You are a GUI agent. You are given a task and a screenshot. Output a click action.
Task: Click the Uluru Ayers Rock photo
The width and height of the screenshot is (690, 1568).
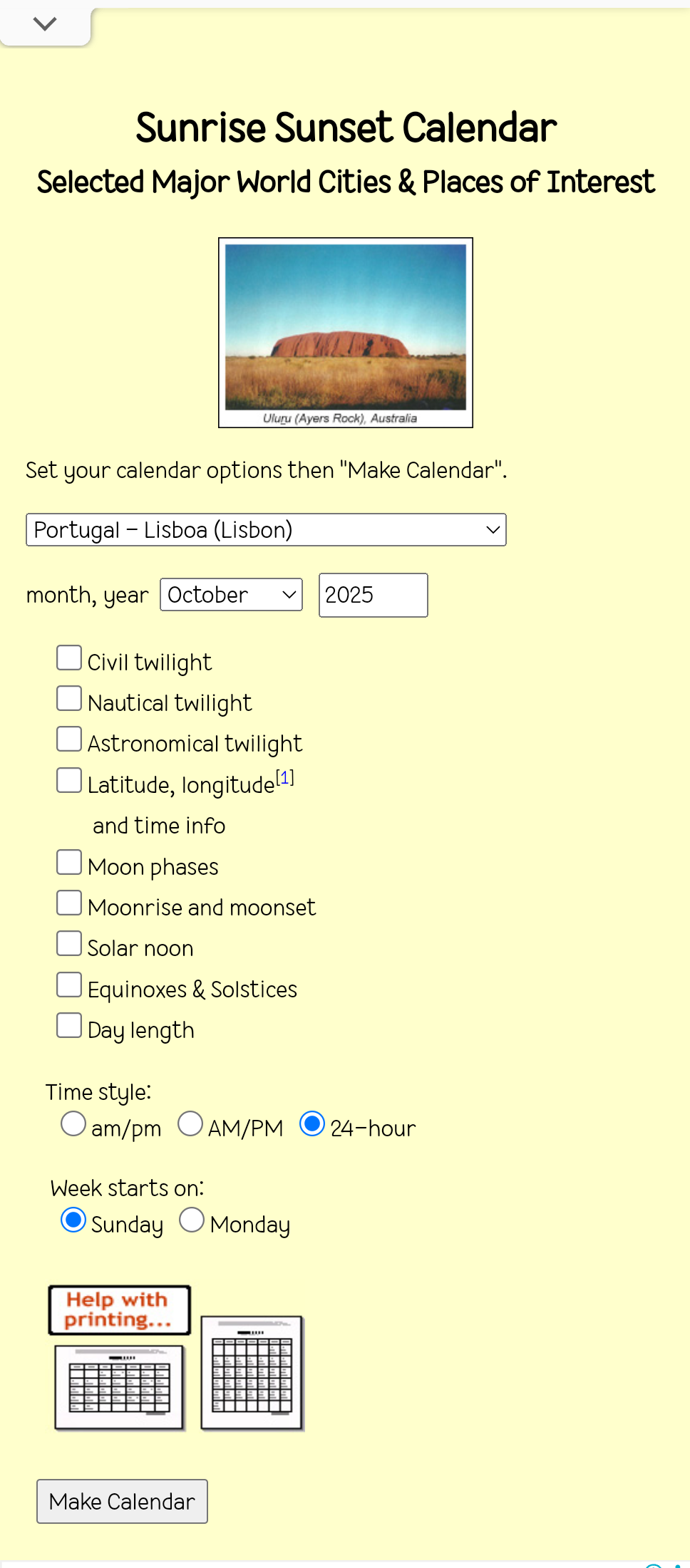click(x=346, y=332)
